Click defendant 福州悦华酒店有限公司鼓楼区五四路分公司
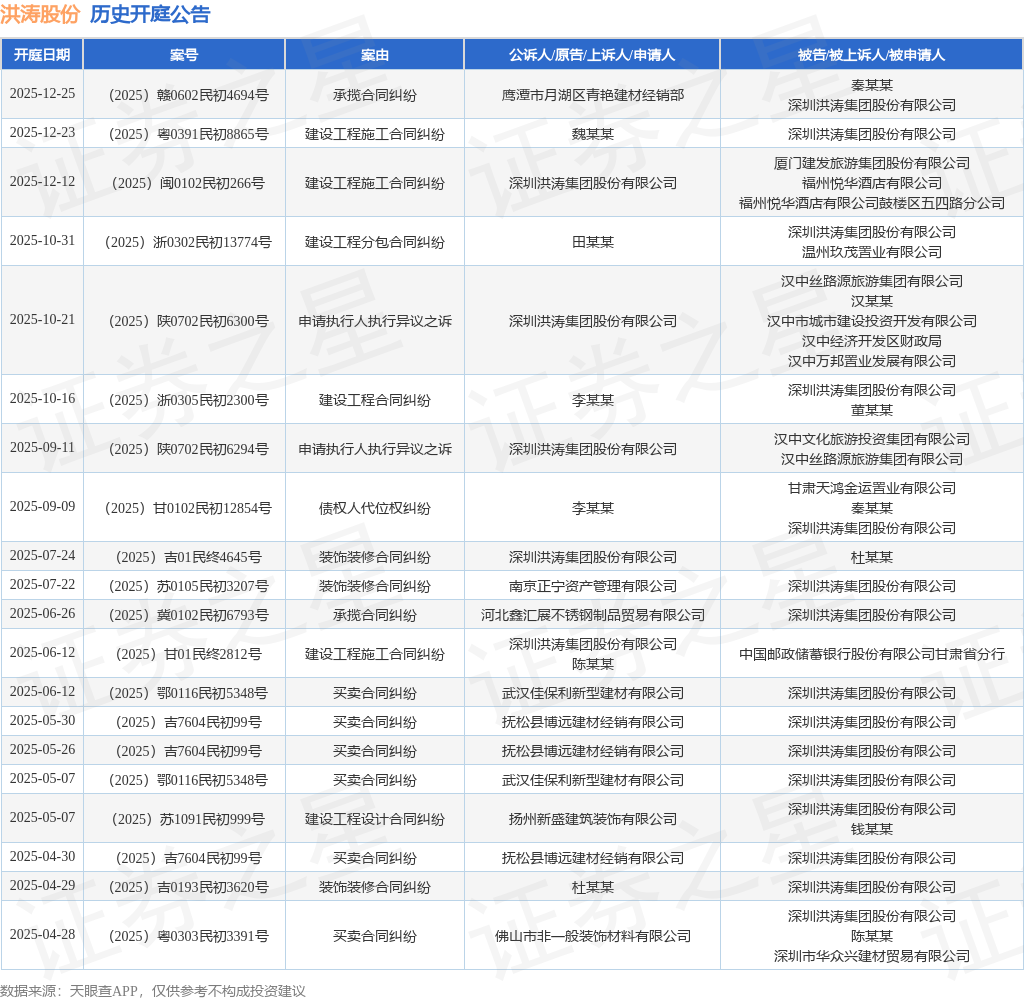Screen dimensions: 1024x1000 872,203
